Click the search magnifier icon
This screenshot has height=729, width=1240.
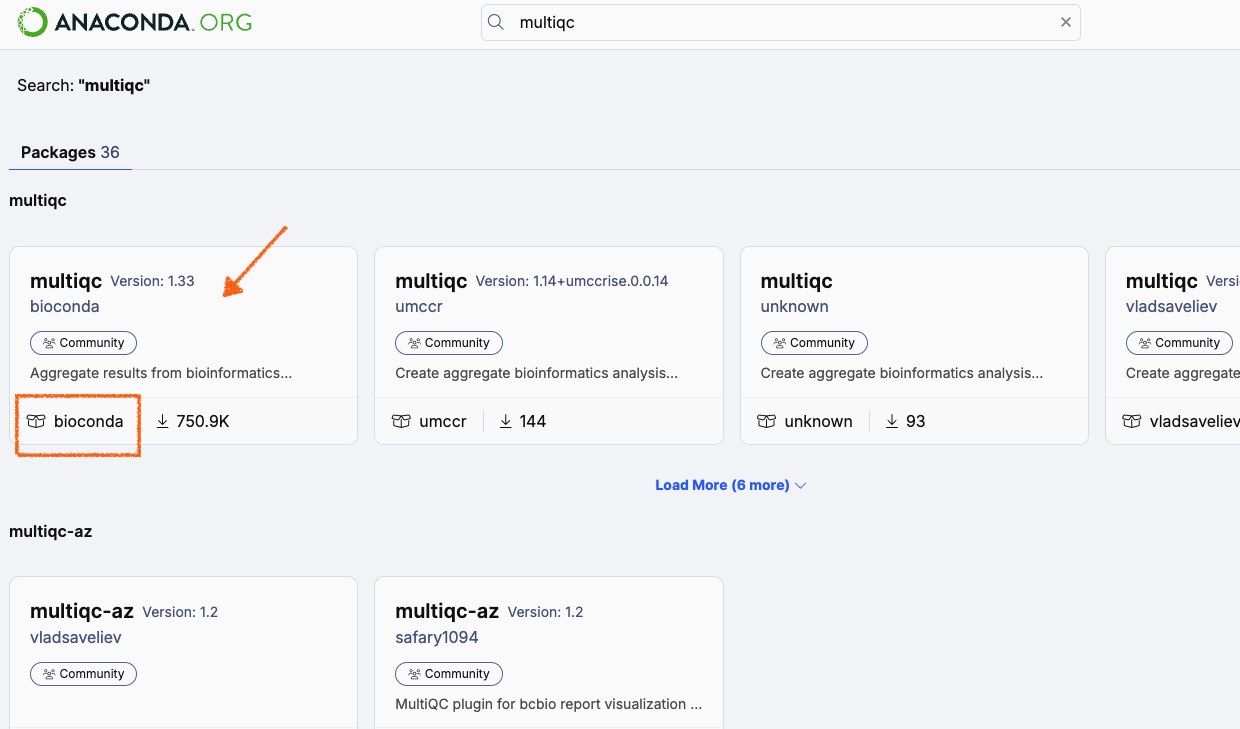[495, 22]
